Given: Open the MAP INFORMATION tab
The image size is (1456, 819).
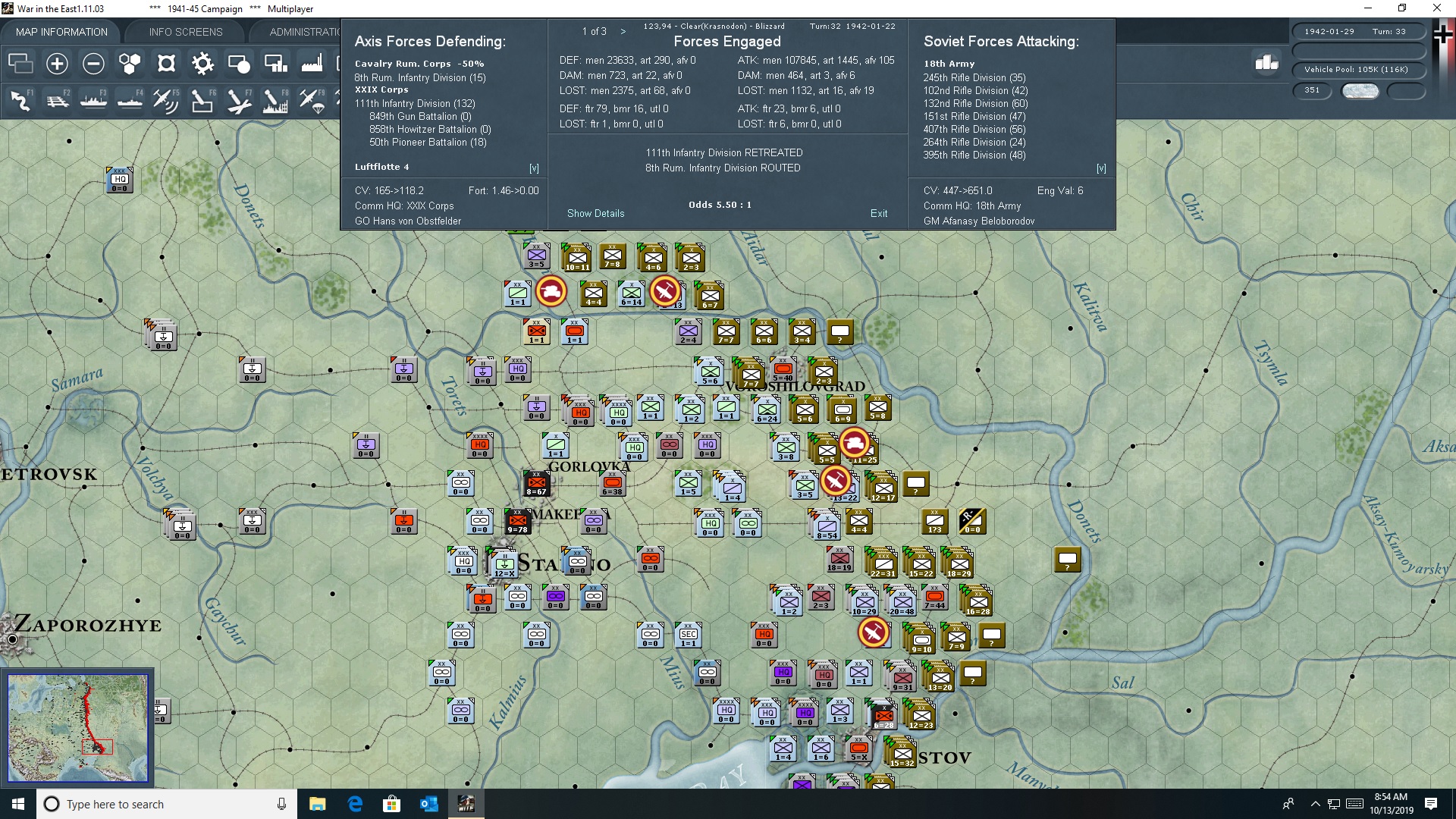Looking at the screenshot, I should tap(62, 31).
